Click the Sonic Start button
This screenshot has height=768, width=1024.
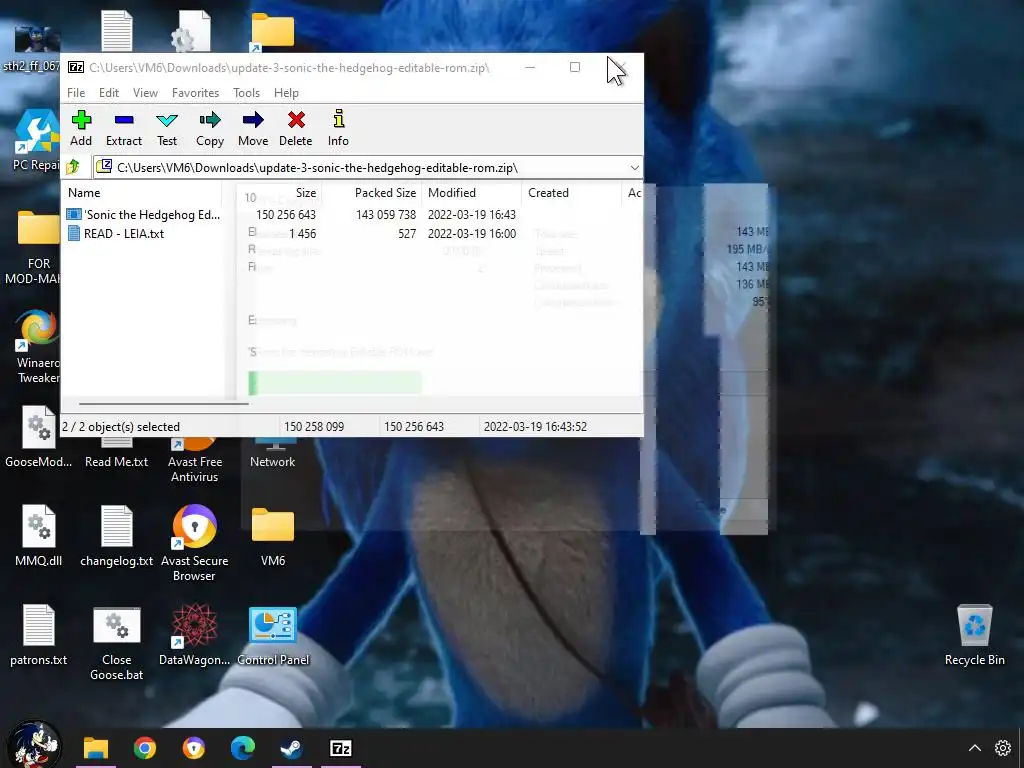(x=33, y=746)
